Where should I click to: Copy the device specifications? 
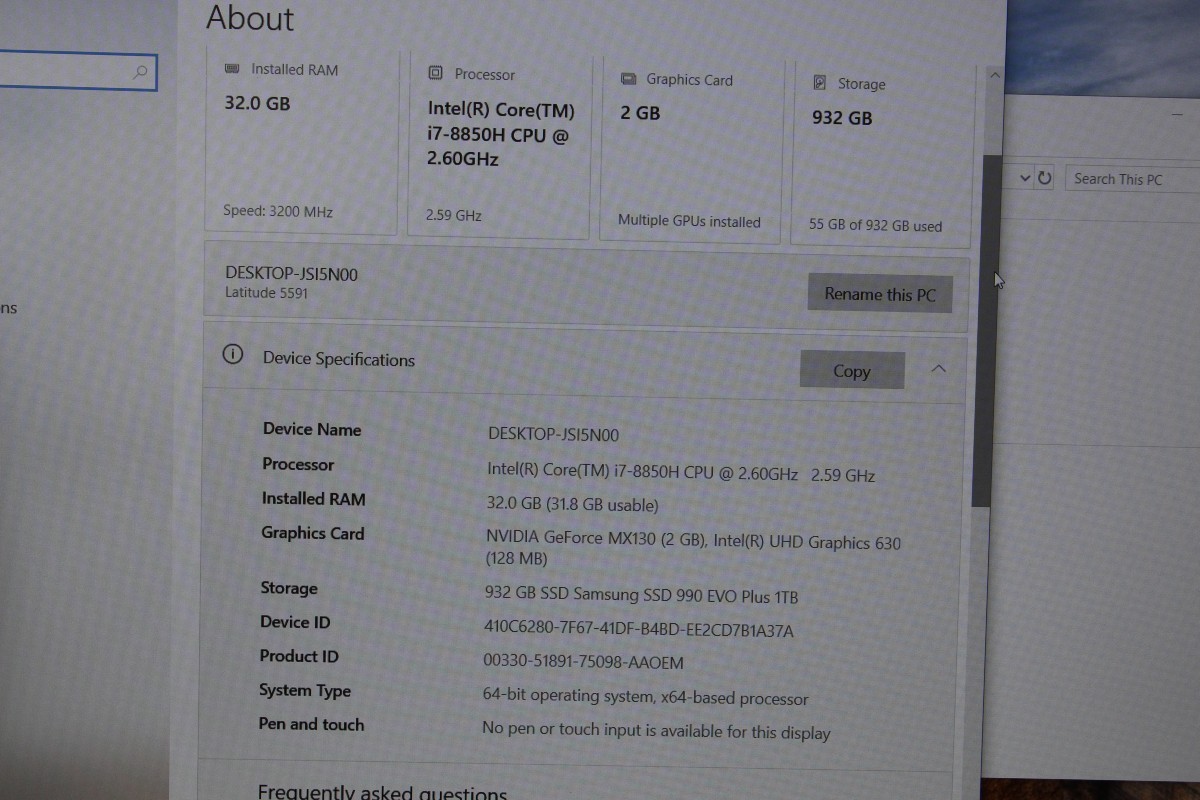point(852,370)
